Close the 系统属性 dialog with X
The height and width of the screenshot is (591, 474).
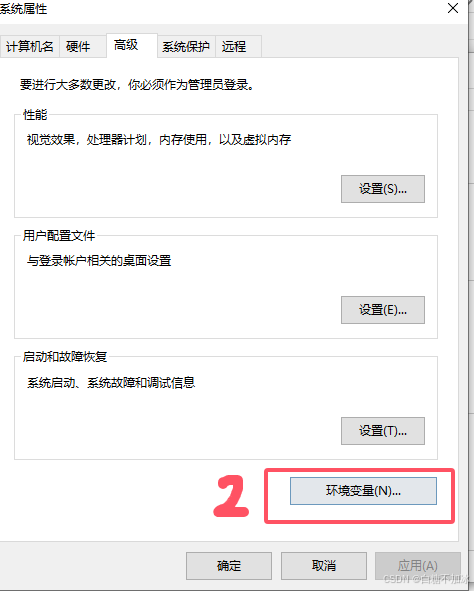(x=453, y=8)
